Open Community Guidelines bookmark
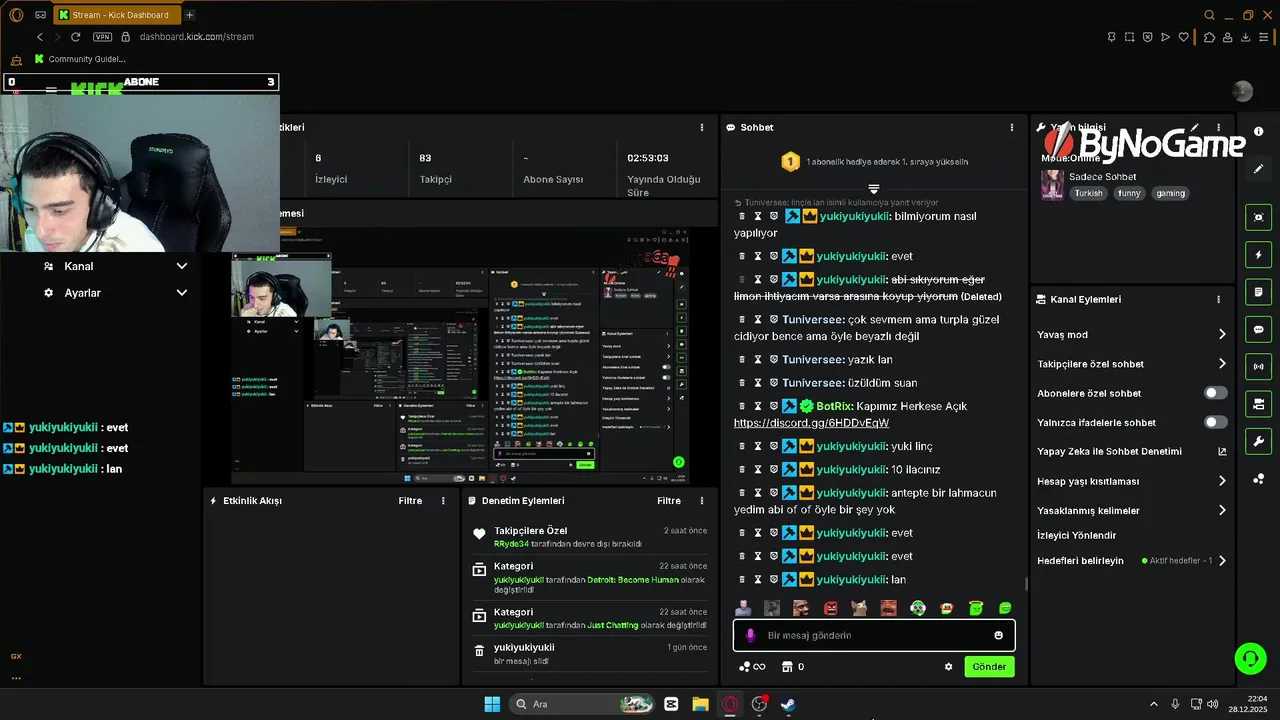1280x720 pixels. 80,59
